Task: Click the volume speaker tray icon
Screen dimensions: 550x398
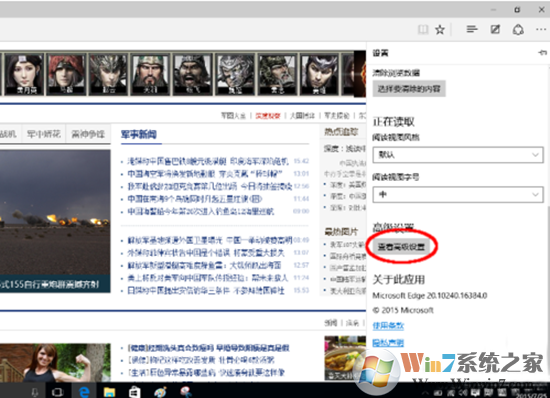Action: [x=463, y=393]
